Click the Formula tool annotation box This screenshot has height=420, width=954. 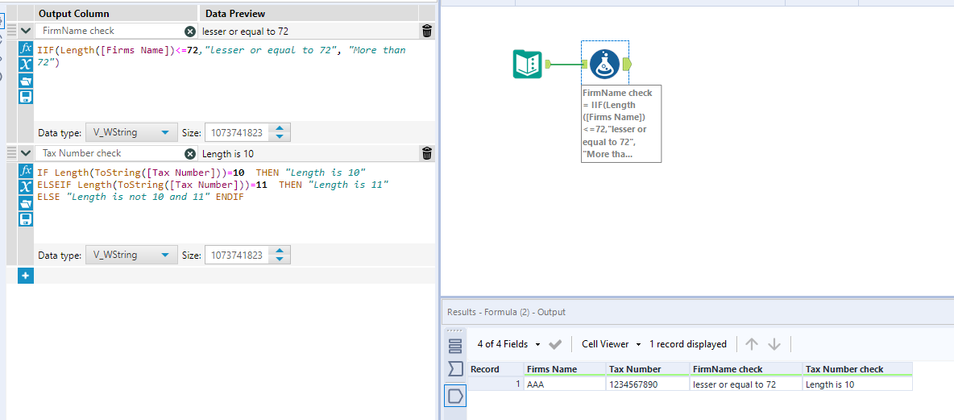pos(621,124)
